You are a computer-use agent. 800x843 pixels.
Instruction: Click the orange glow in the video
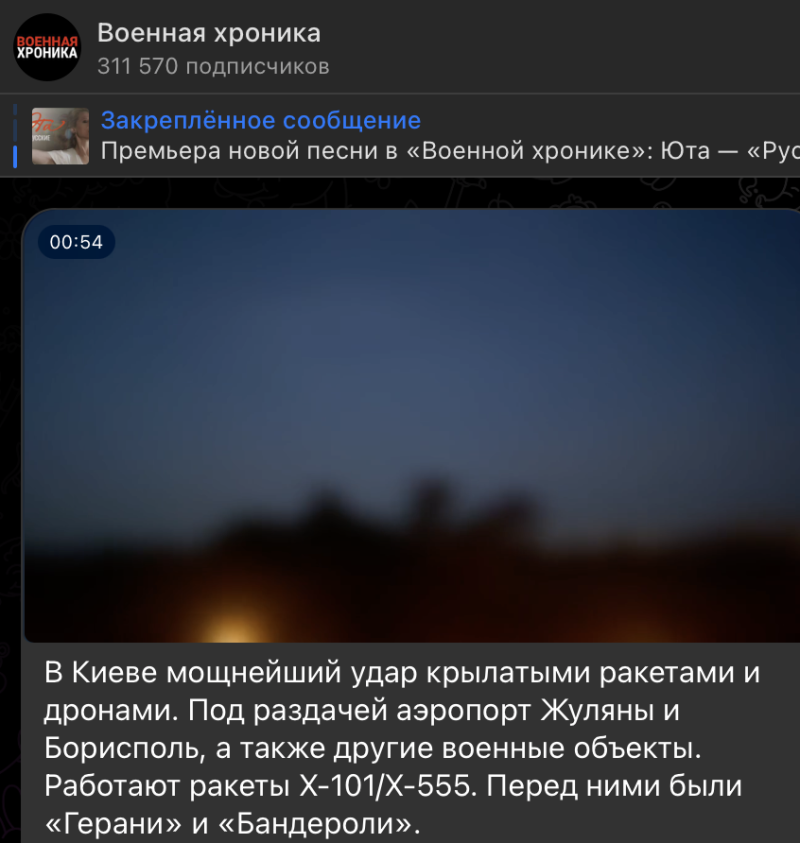click(235, 626)
